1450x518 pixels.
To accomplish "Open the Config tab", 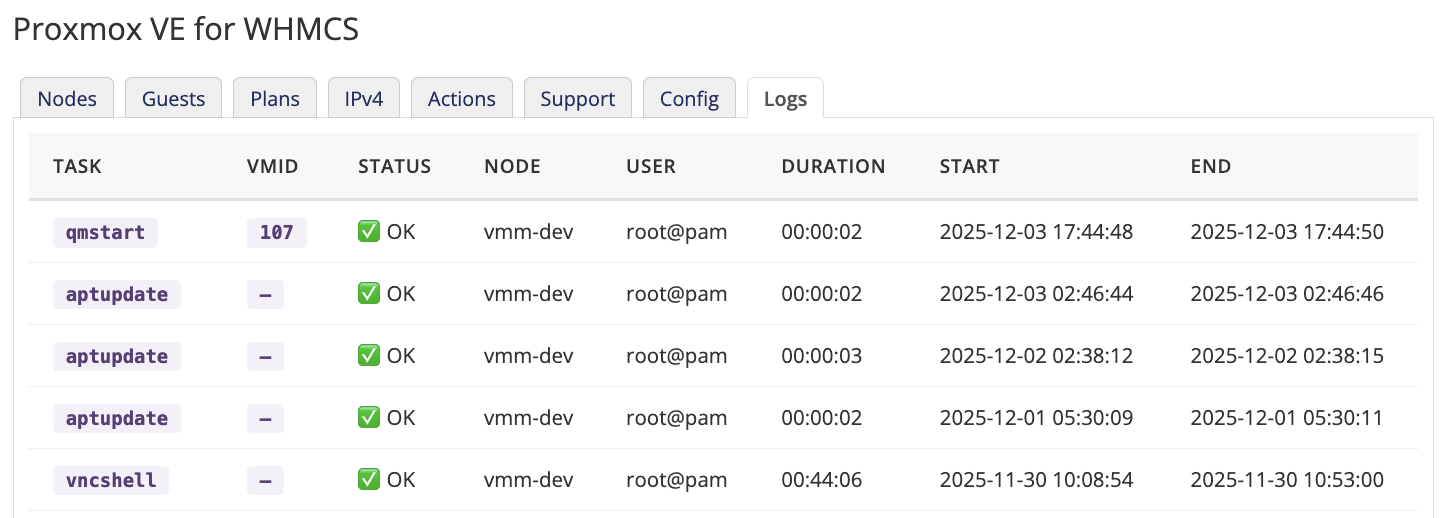I will pyautogui.click(x=689, y=99).
